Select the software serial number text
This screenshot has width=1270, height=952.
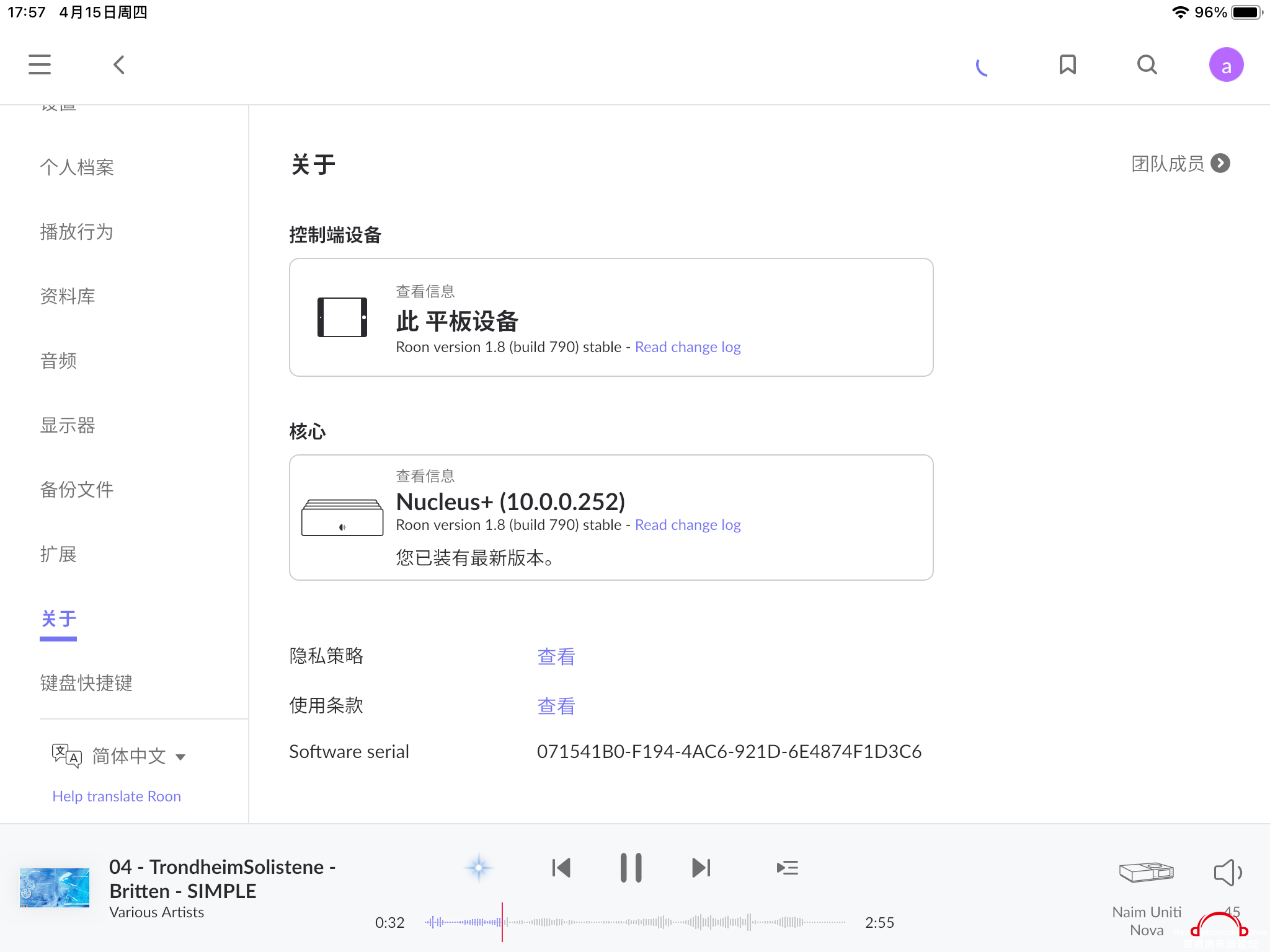click(729, 752)
